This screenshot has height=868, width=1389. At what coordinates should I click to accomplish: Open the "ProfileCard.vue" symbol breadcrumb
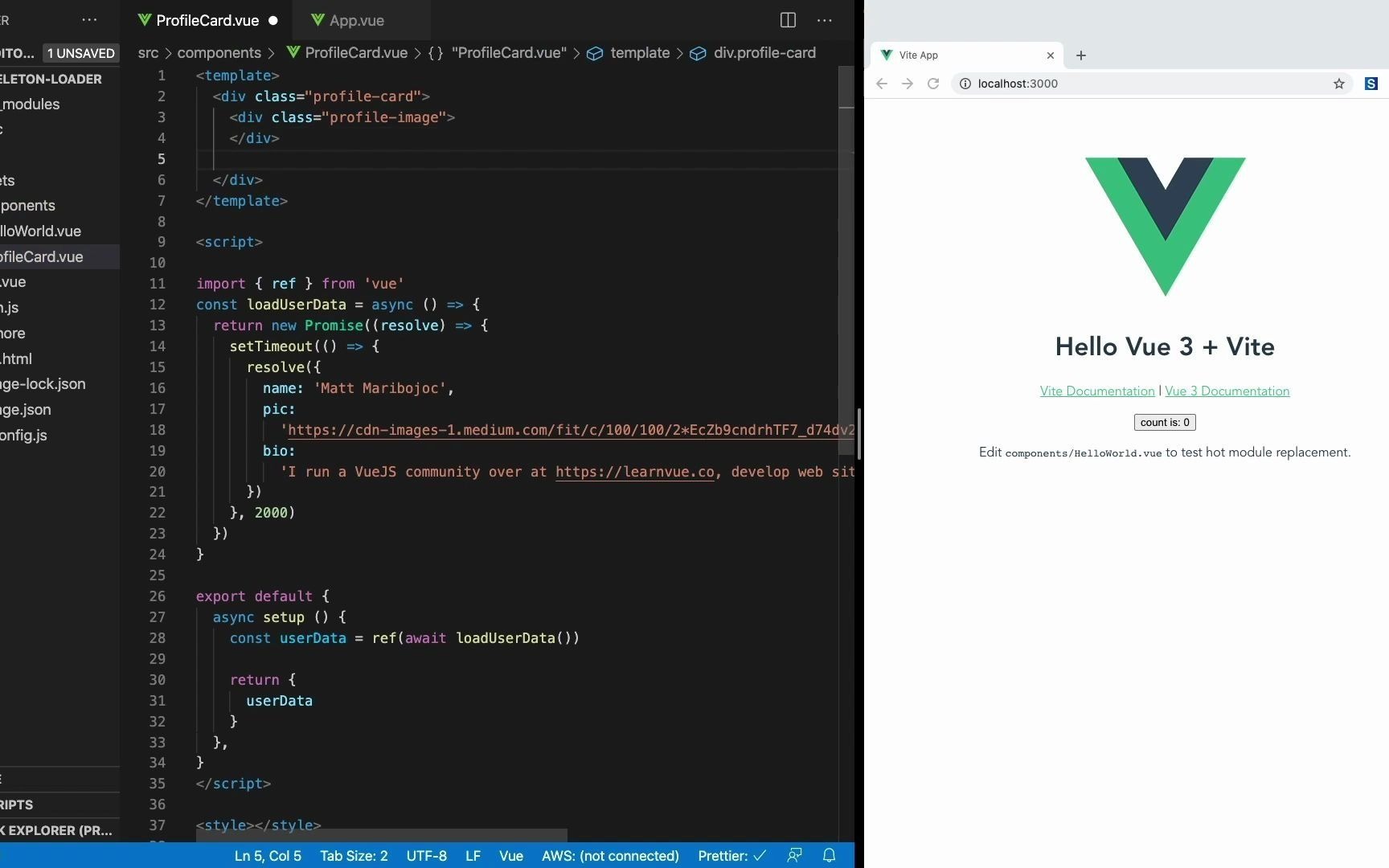pyautogui.click(x=498, y=53)
